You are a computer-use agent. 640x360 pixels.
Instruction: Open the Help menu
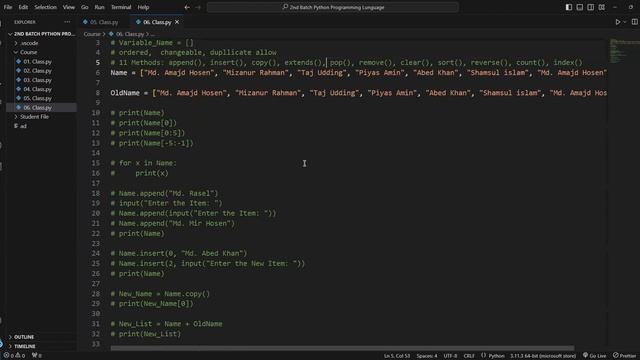pos(143,7)
